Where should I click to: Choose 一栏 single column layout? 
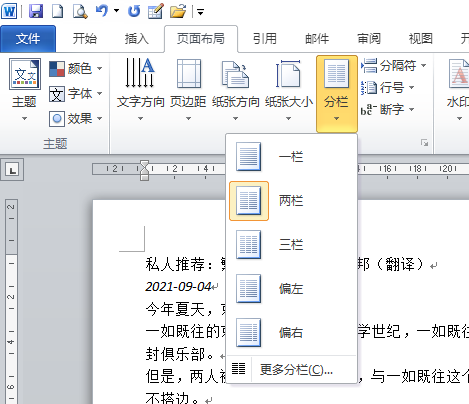pyautogui.click(x=291, y=157)
